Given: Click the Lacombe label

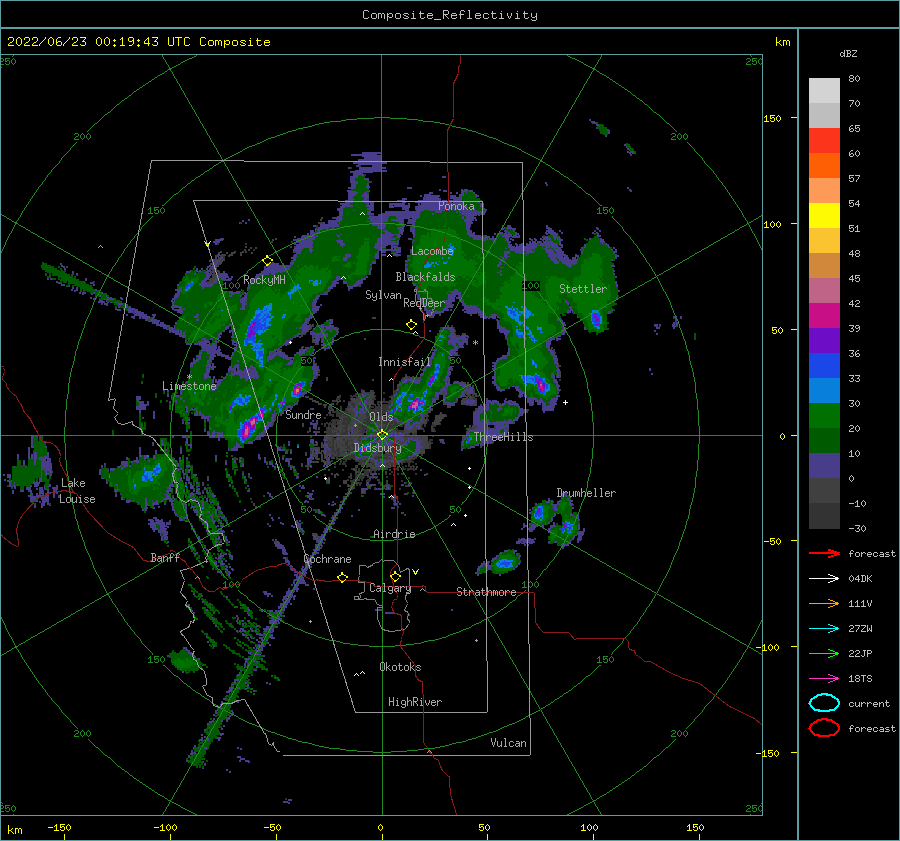Looking at the screenshot, I should pos(432,251).
